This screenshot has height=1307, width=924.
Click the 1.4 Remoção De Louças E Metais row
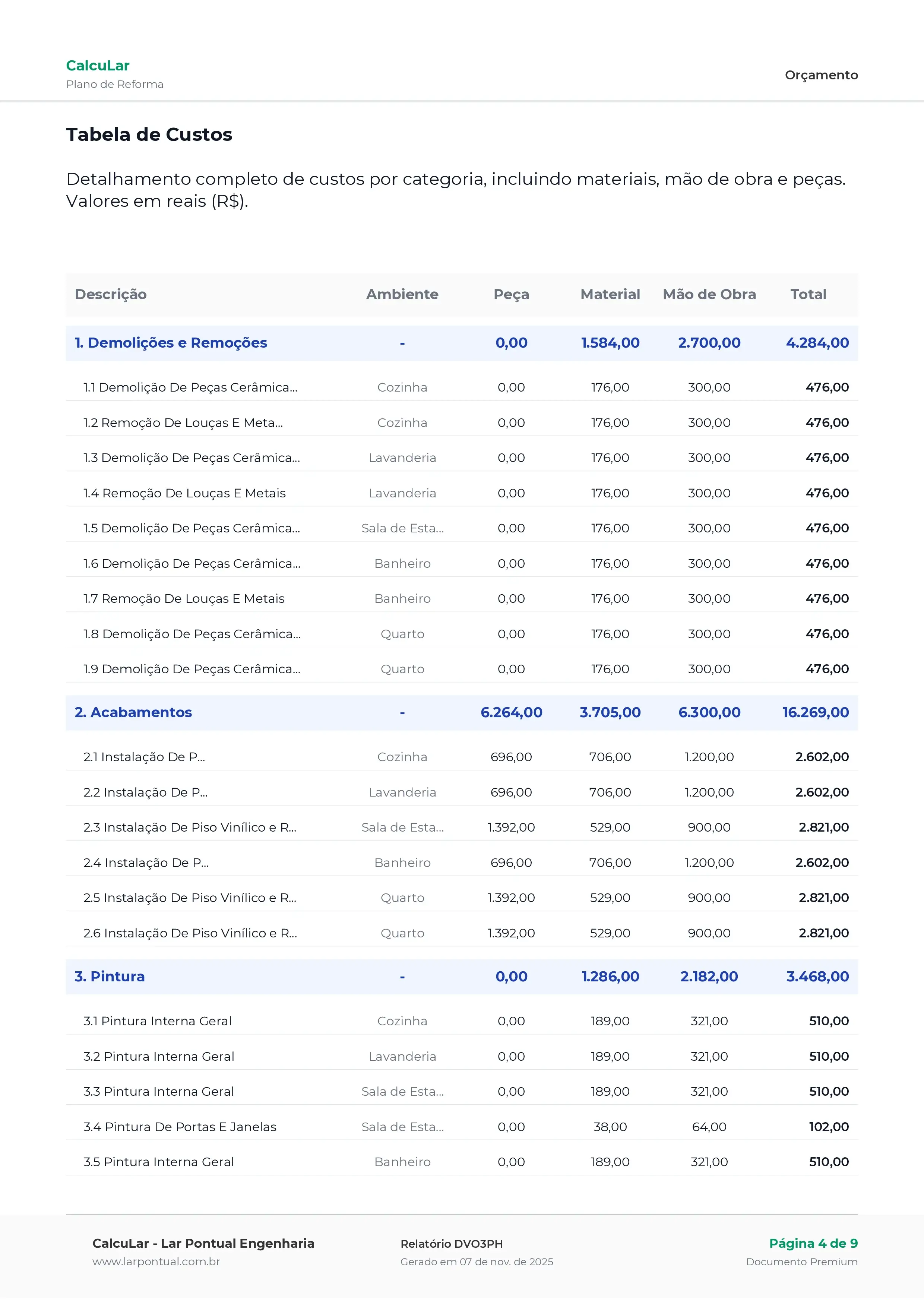tap(184, 493)
